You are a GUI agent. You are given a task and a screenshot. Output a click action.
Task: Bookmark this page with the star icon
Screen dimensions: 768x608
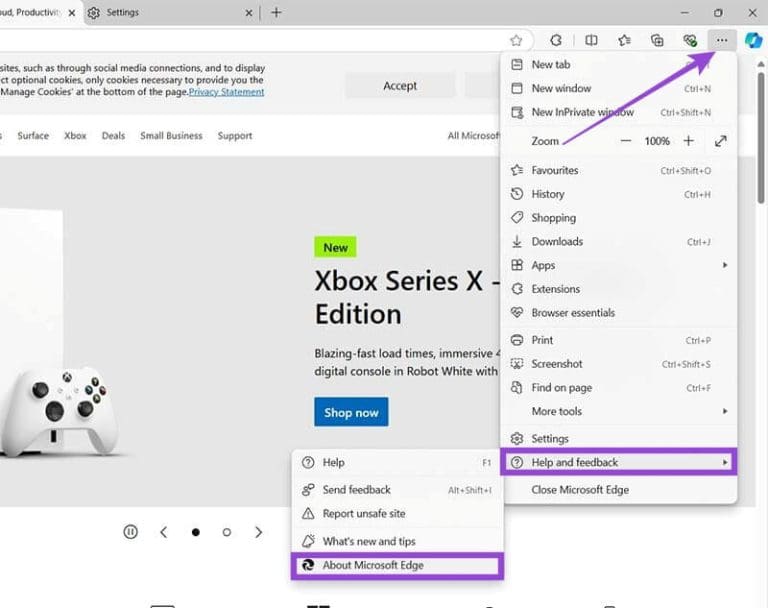pyautogui.click(x=516, y=40)
